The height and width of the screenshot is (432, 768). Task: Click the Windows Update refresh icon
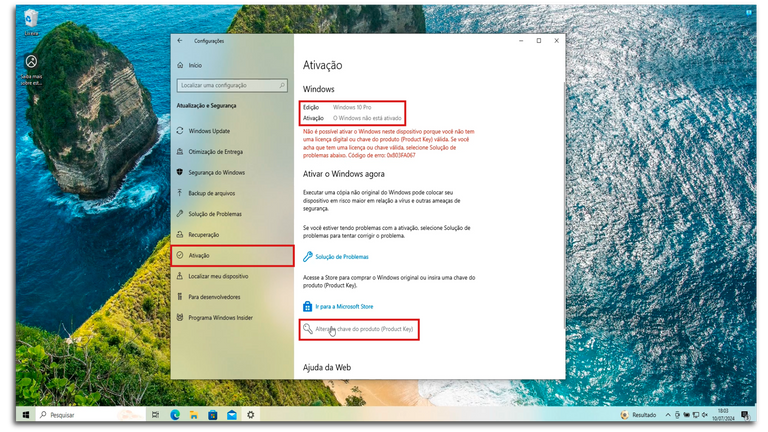point(180,131)
